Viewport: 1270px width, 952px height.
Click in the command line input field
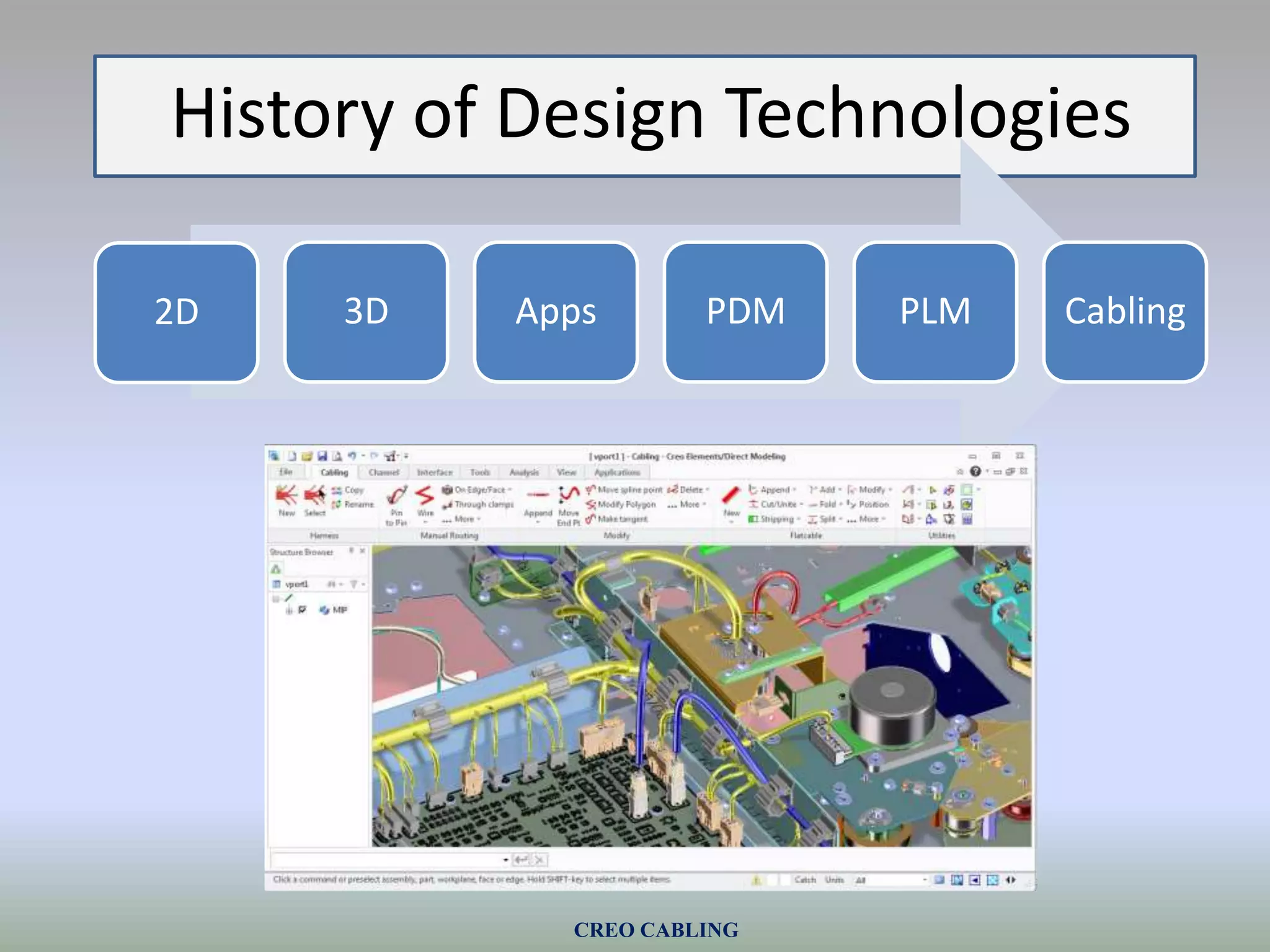point(384,860)
